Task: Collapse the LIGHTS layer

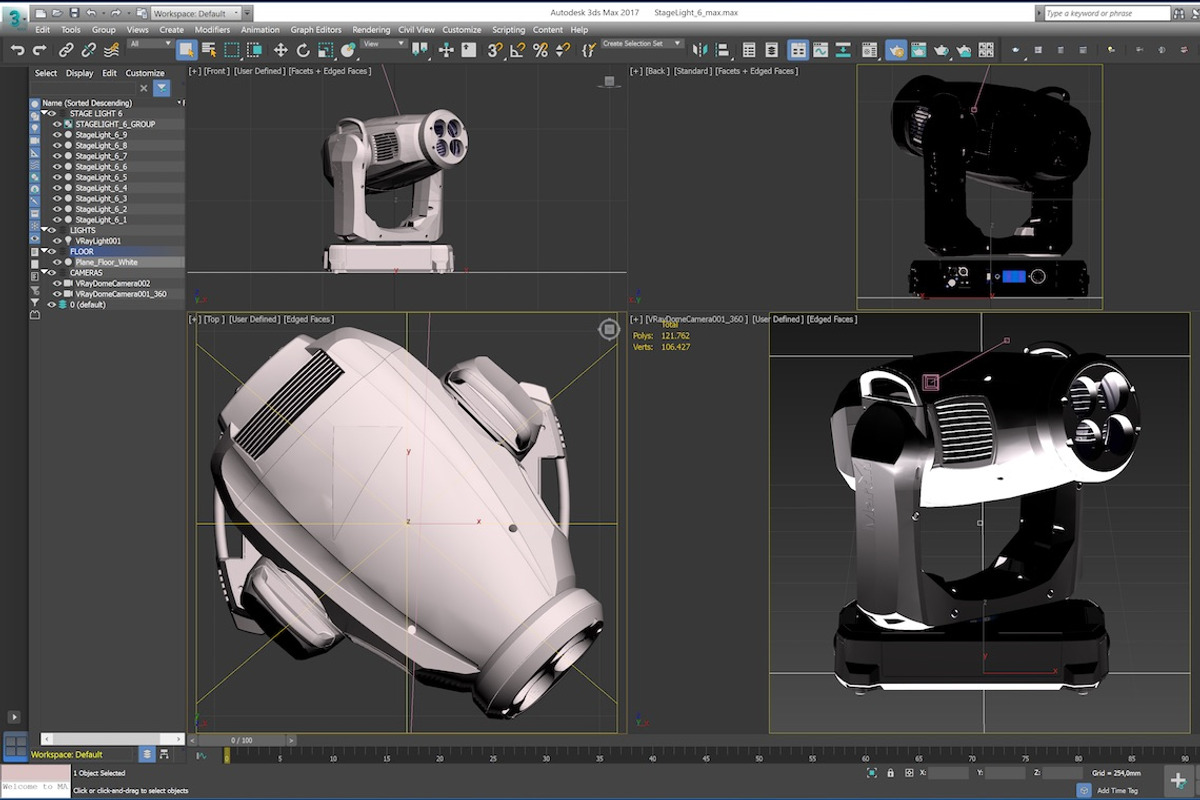Action: pyautogui.click(x=44, y=230)
